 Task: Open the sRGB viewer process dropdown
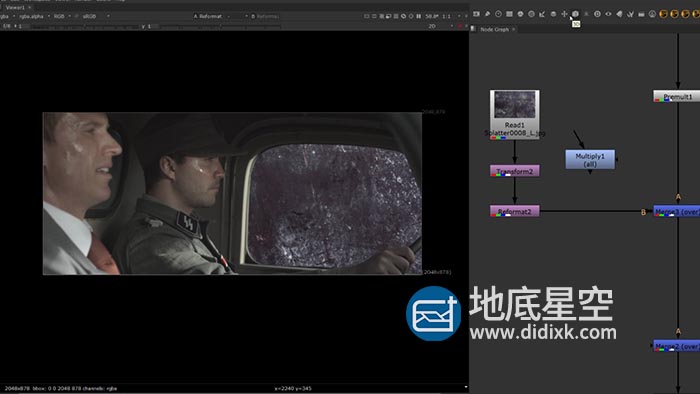tap(95, 16)
